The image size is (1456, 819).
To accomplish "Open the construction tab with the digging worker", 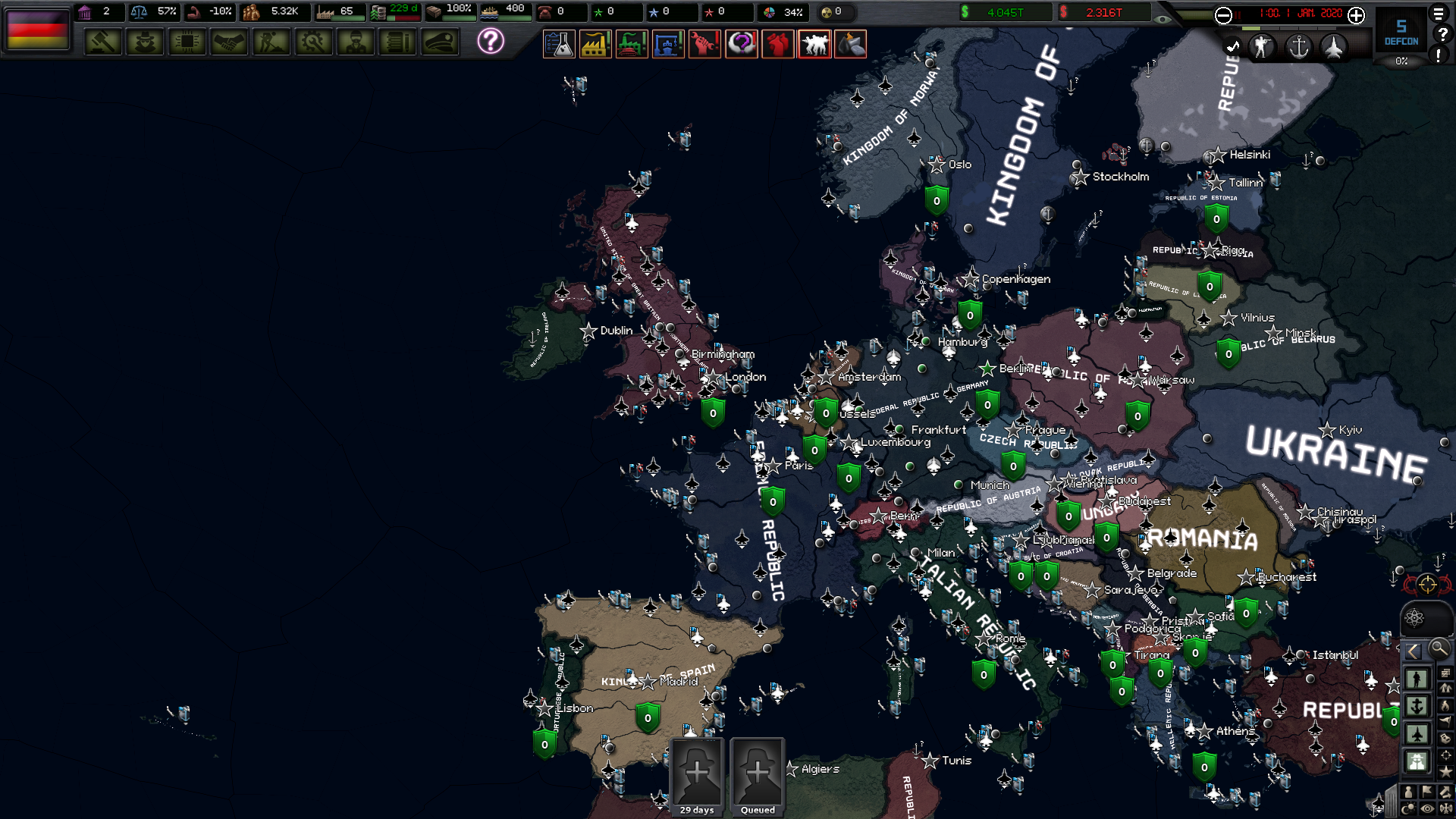I will coord(271,42).
